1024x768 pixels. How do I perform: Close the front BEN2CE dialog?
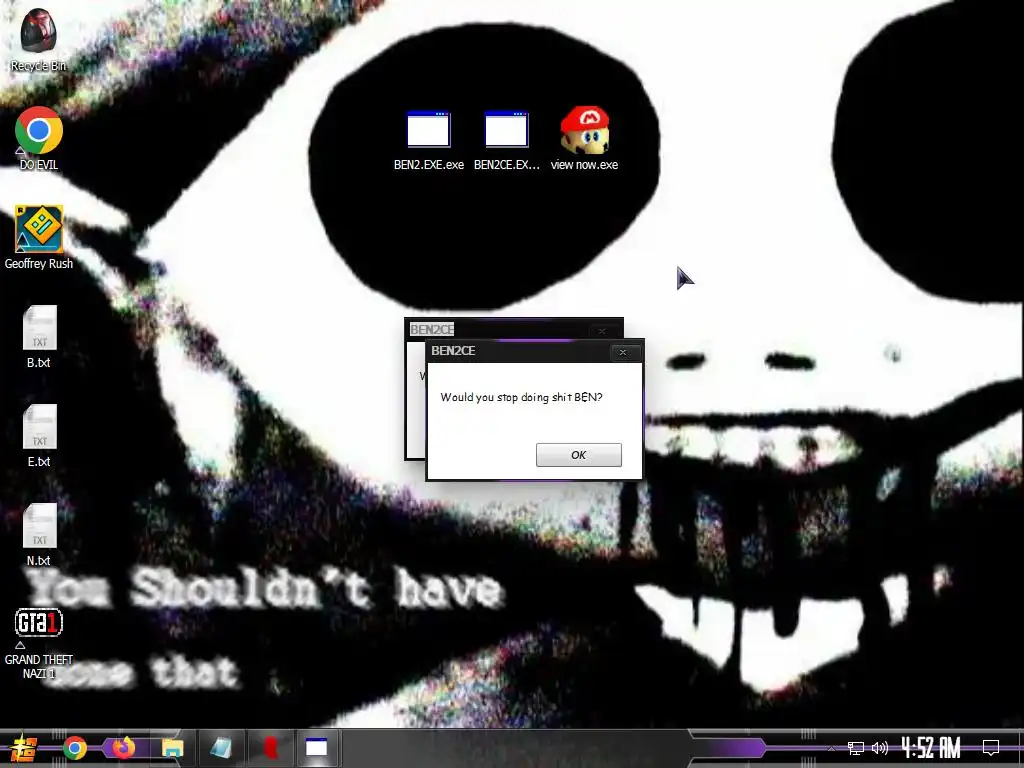point(623,352)
